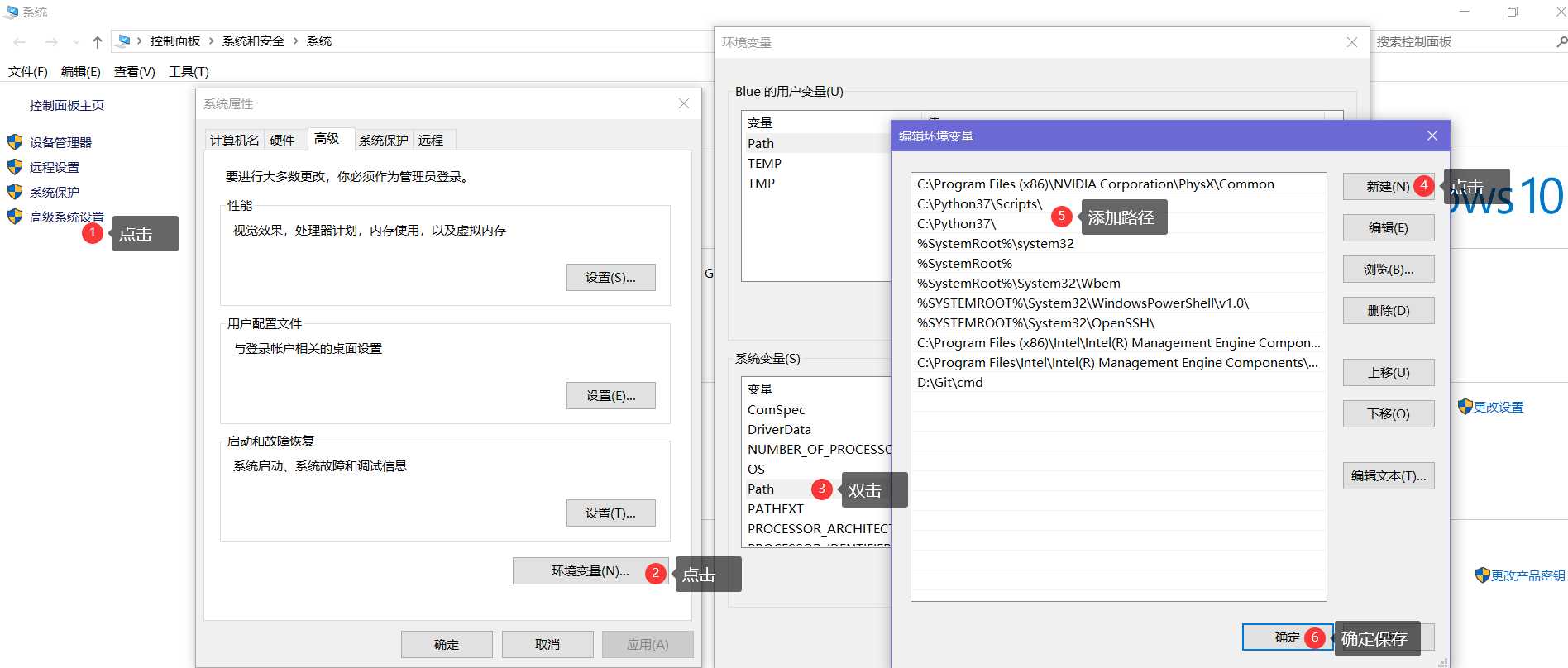Open 远程设置 link

pos(55,167)
